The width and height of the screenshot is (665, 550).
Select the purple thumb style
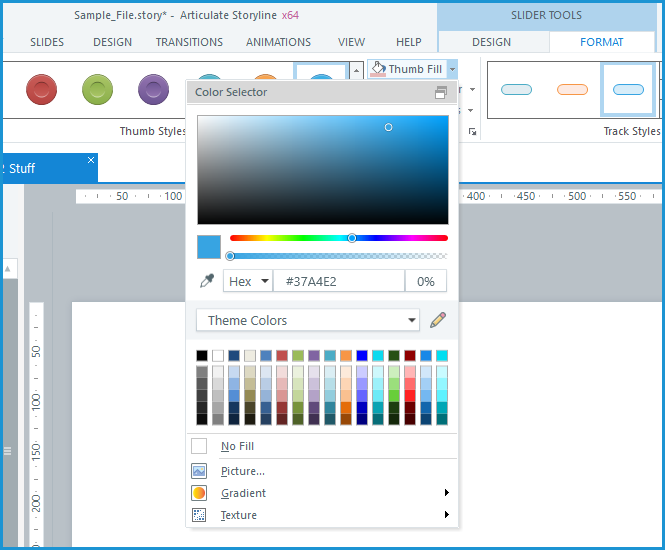pyautogui.click(x=154, y=89)
